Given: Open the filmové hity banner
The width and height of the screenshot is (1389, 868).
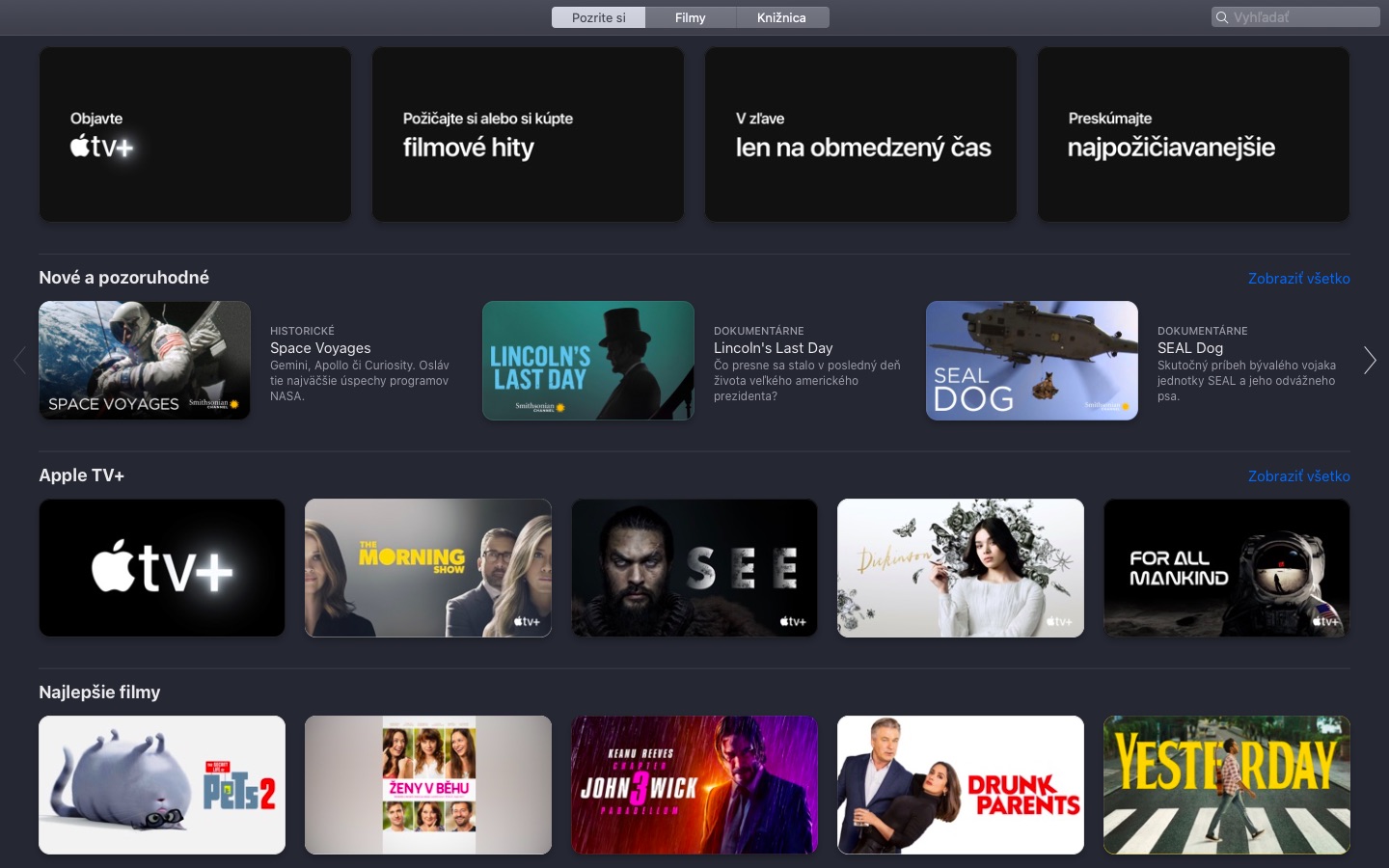Looking at the screenshot, I should tap(528, 134).
